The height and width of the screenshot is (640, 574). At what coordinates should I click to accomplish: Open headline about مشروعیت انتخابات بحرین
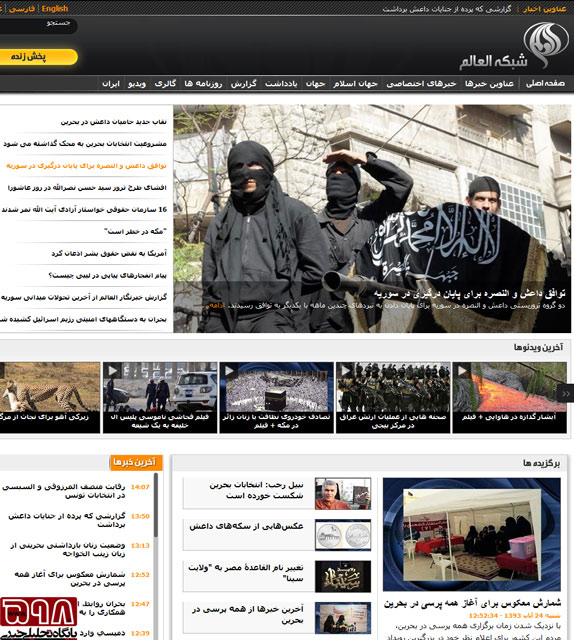tap(85, 144)
